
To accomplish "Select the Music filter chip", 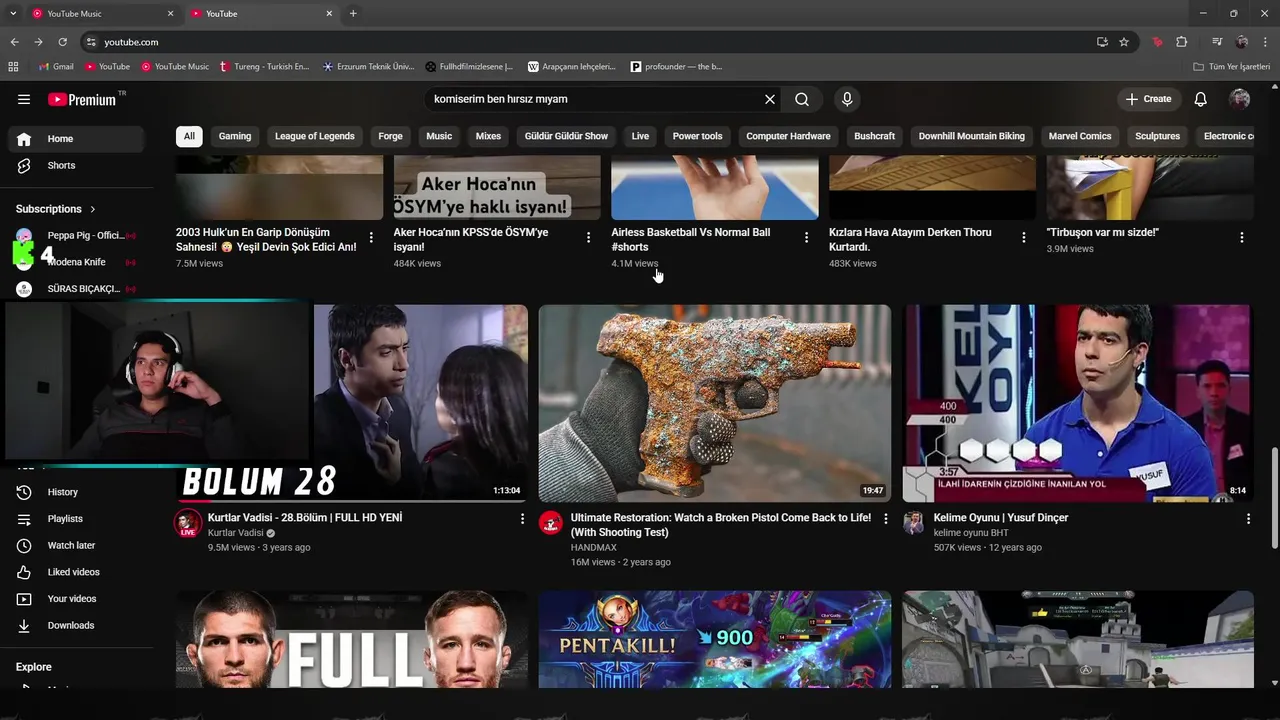I will point(439,136).
